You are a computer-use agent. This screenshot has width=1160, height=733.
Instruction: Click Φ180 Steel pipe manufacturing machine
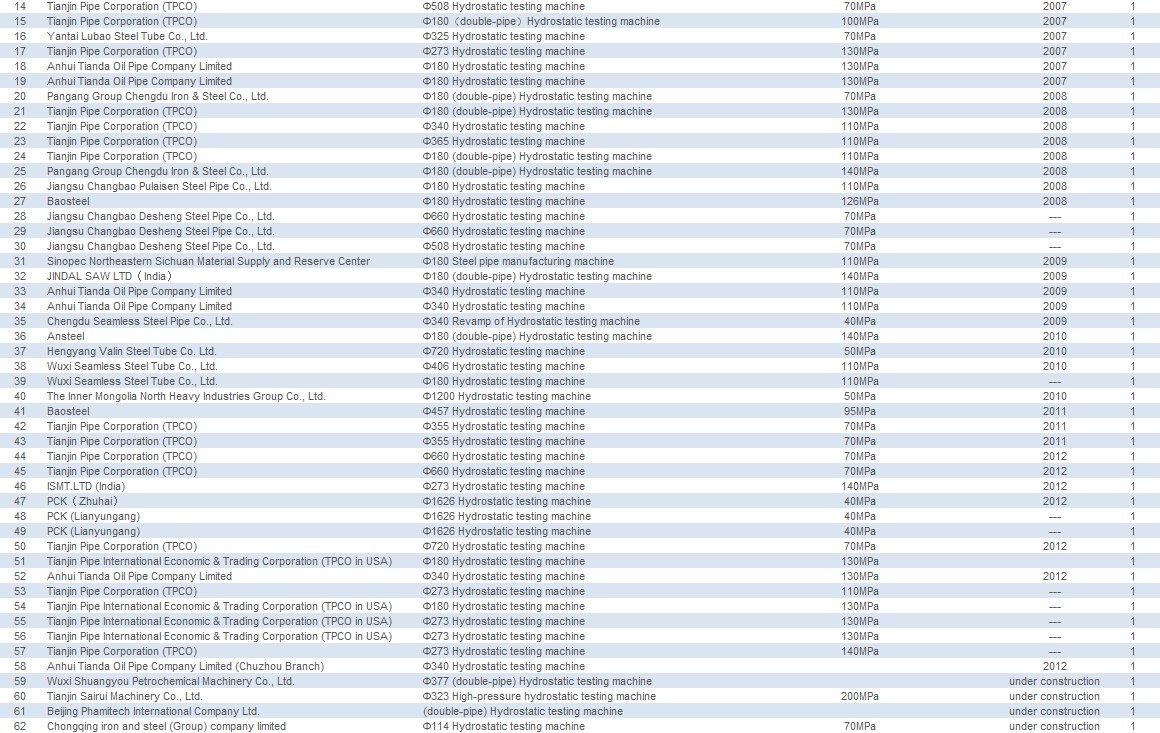(518, 261)
